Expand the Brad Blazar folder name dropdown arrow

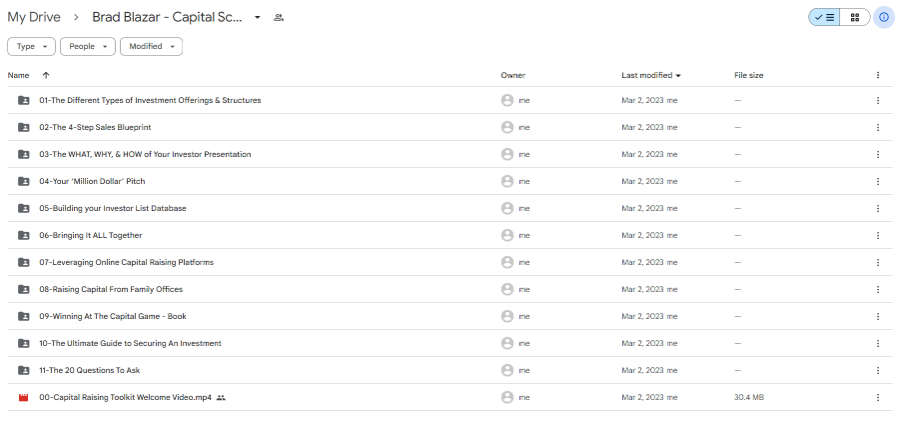tap(258, 18)
